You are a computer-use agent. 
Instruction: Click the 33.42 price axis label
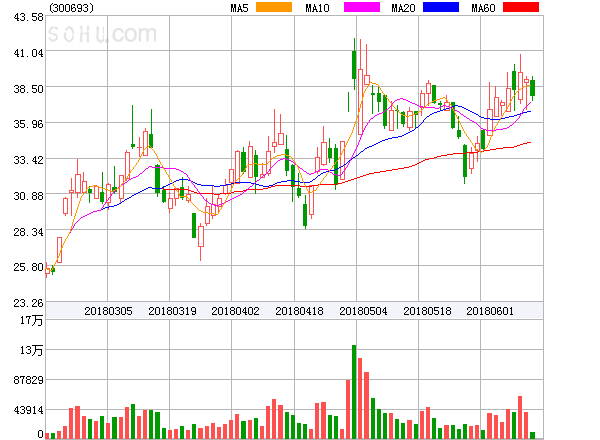[29, 160]
